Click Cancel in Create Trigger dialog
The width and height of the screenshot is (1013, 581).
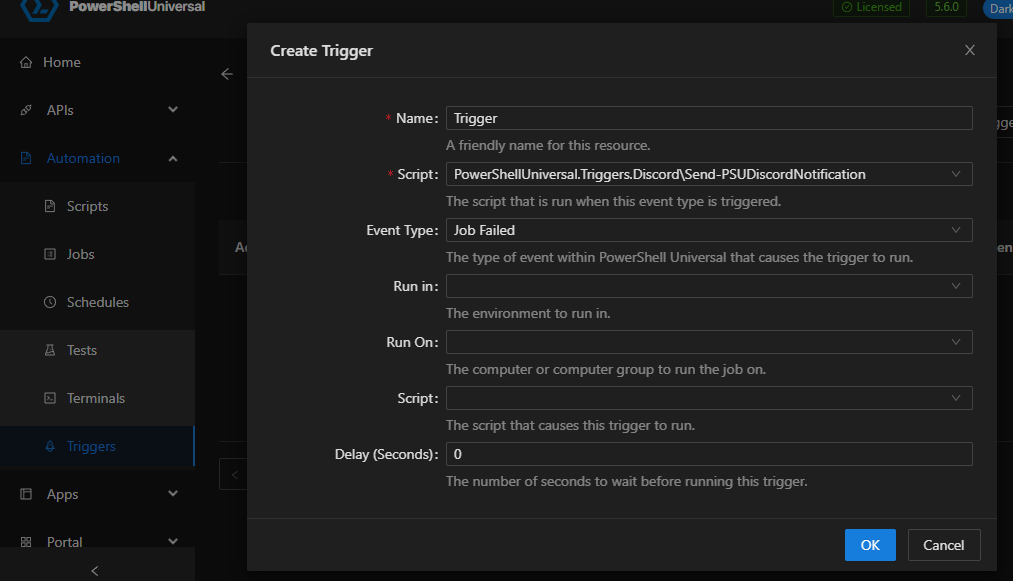(x=943, y=545)
